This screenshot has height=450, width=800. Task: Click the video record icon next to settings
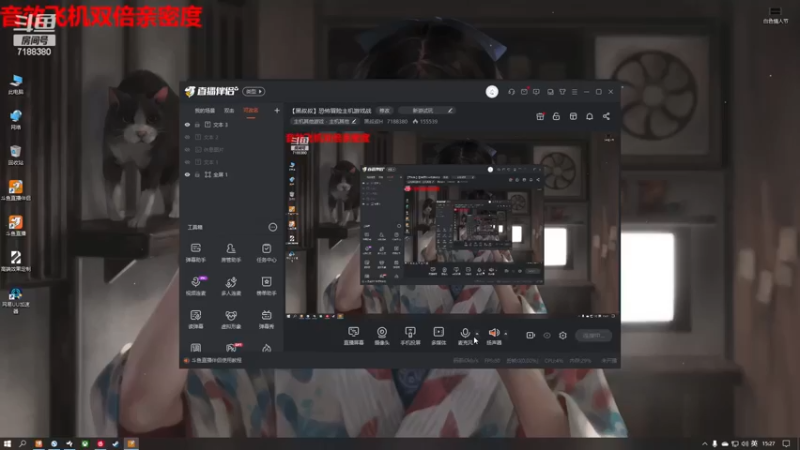click(x=530, y=335)
